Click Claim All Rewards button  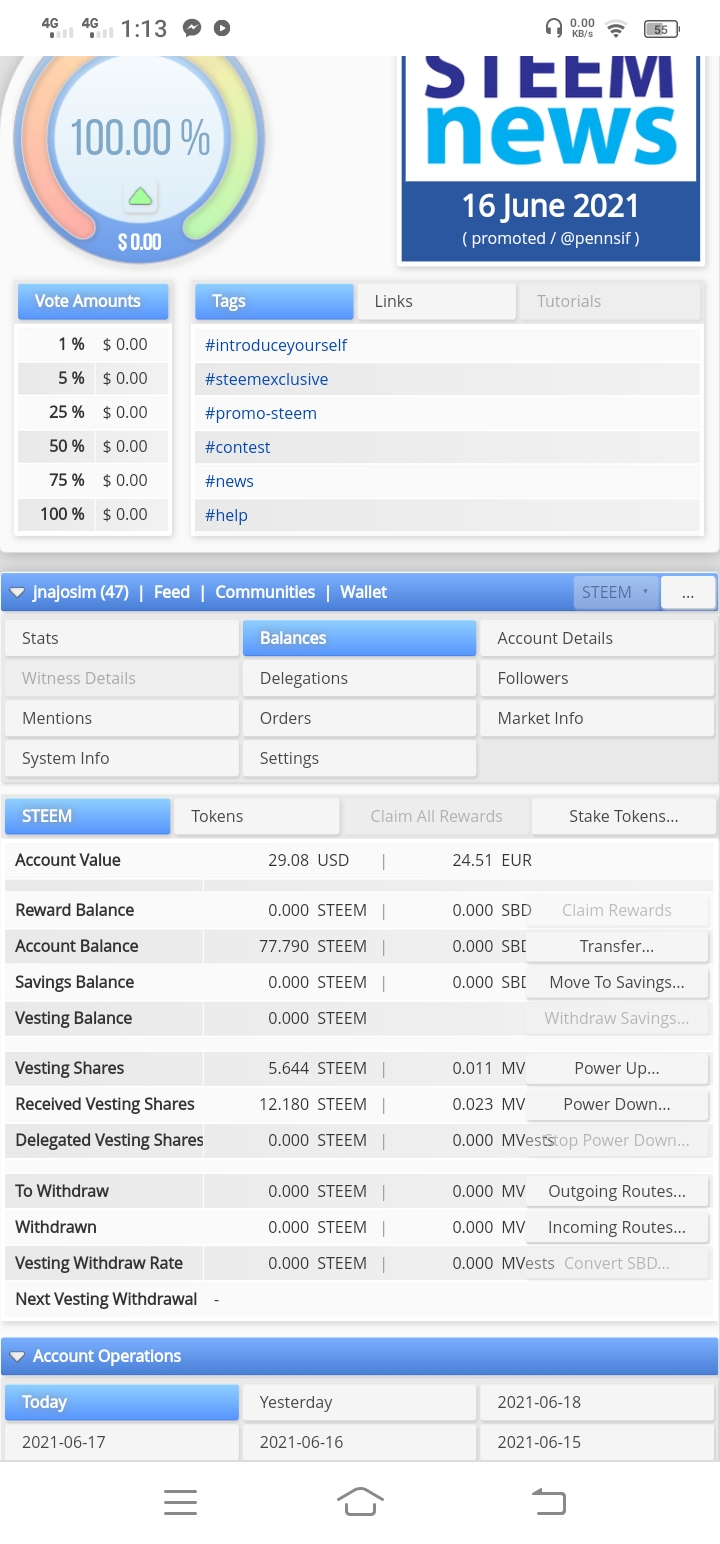point(436,816)
